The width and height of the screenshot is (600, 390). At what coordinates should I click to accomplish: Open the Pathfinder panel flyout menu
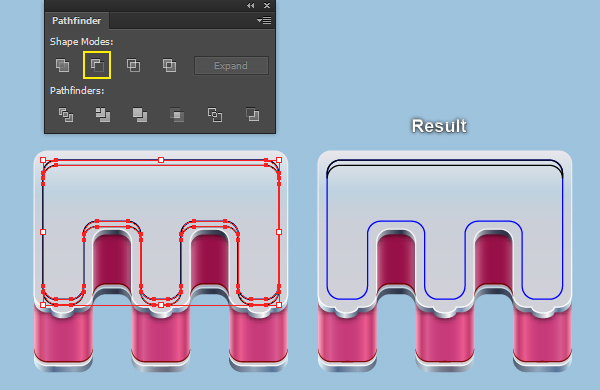point(264,21)
